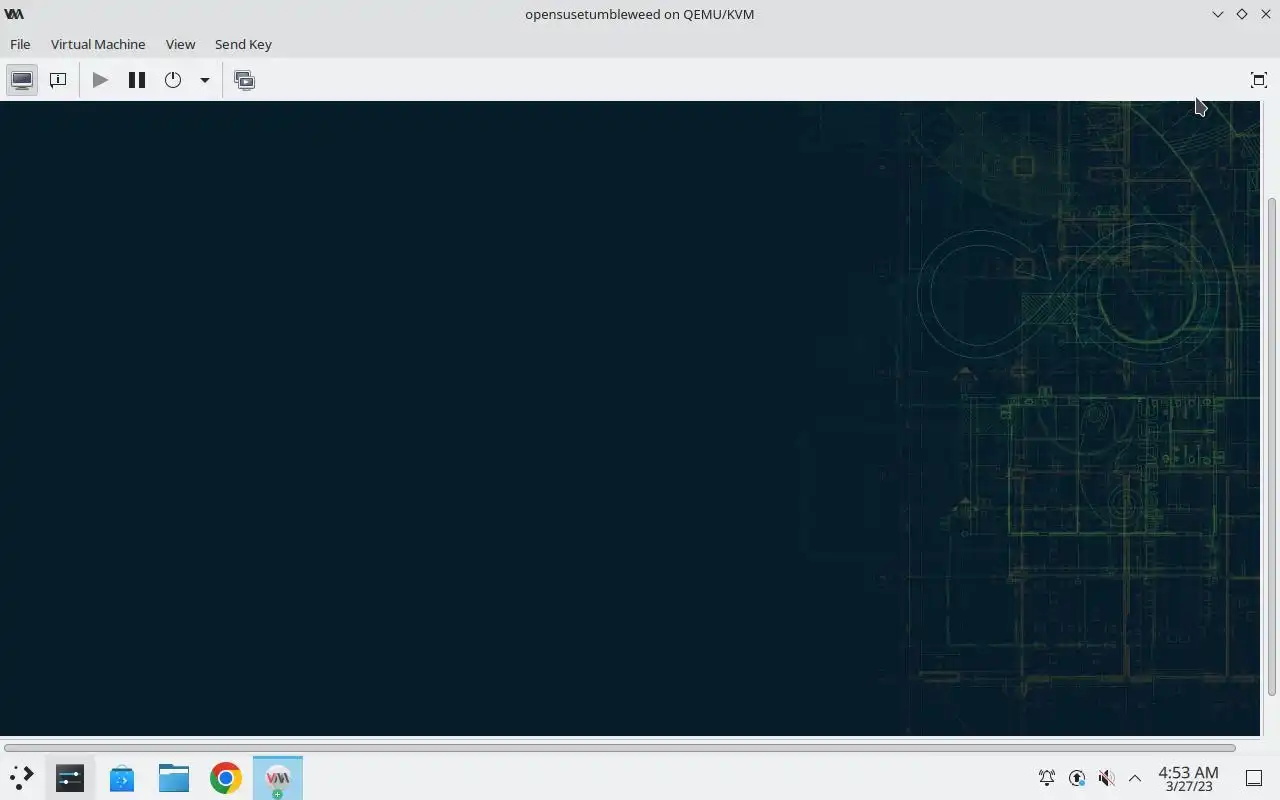Show virtual hardware details

(58, 80)
